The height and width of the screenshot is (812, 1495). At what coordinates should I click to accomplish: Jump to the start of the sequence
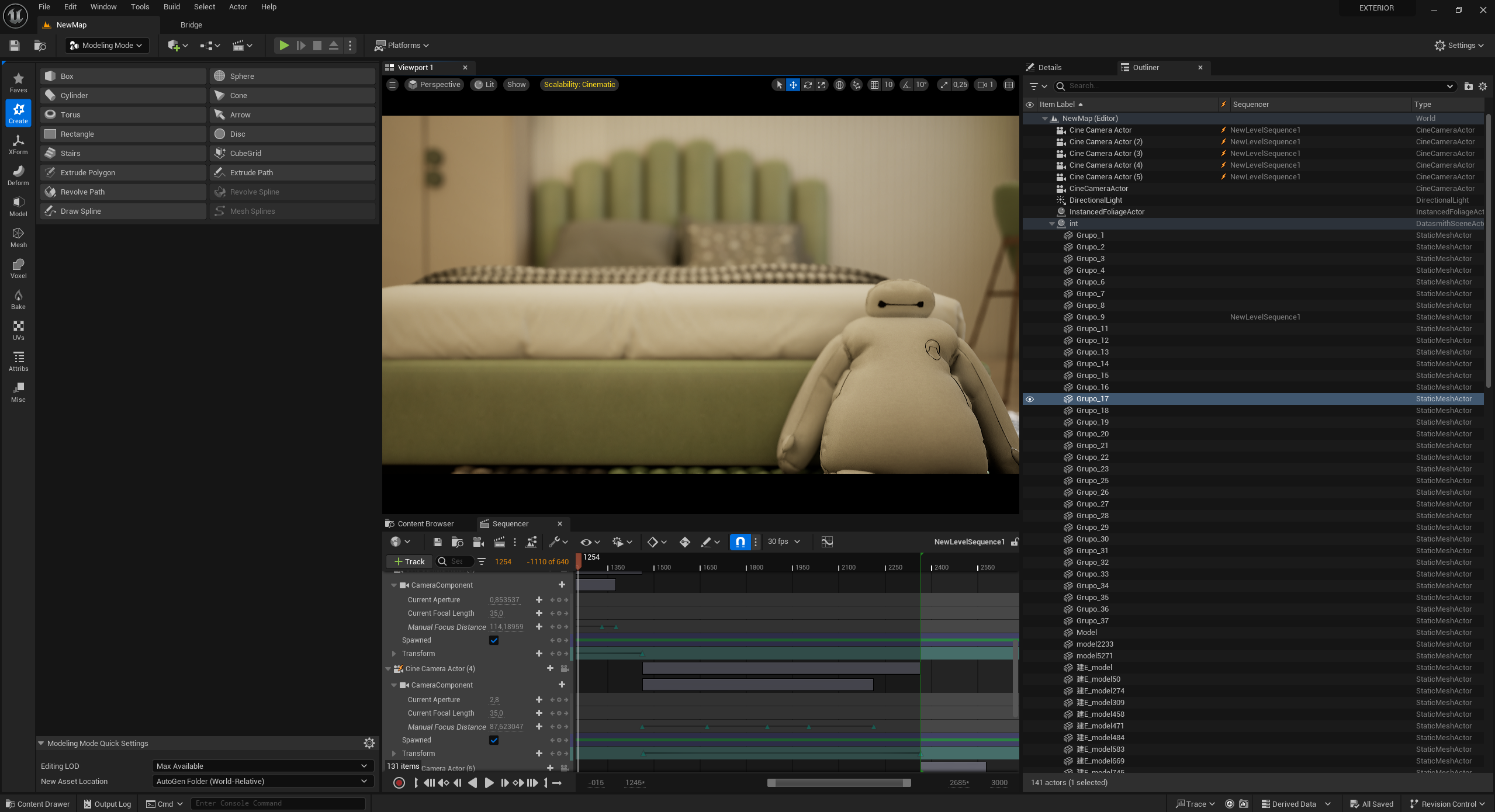tap(429, 783)
